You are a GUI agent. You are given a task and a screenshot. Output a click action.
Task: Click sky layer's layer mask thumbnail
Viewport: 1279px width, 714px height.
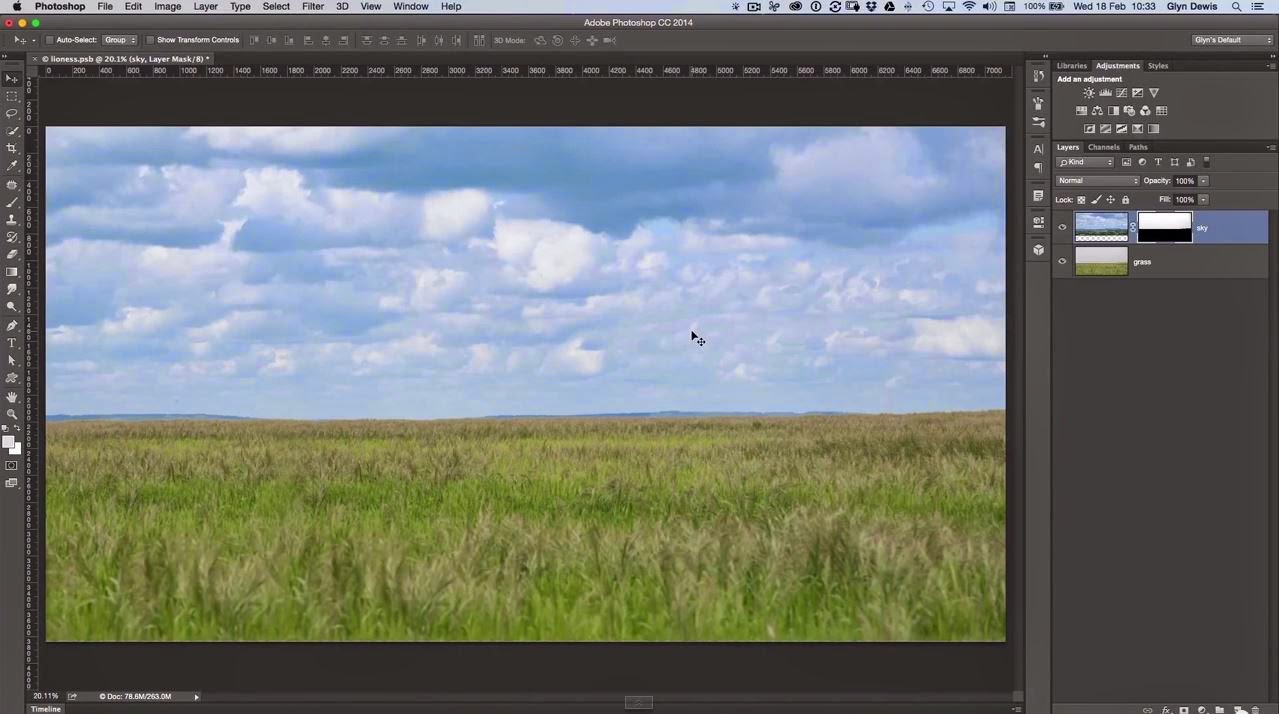pyautogui.click(x=1163, y=227)
